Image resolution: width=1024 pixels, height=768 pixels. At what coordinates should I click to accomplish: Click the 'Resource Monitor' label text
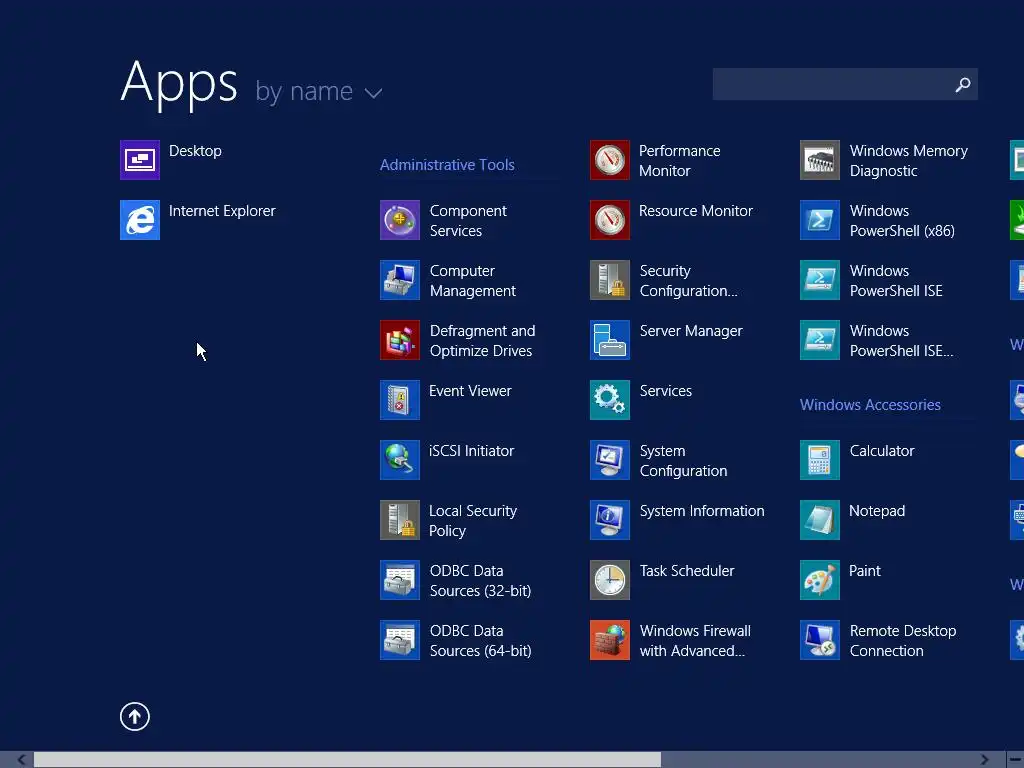click(696, 211)
